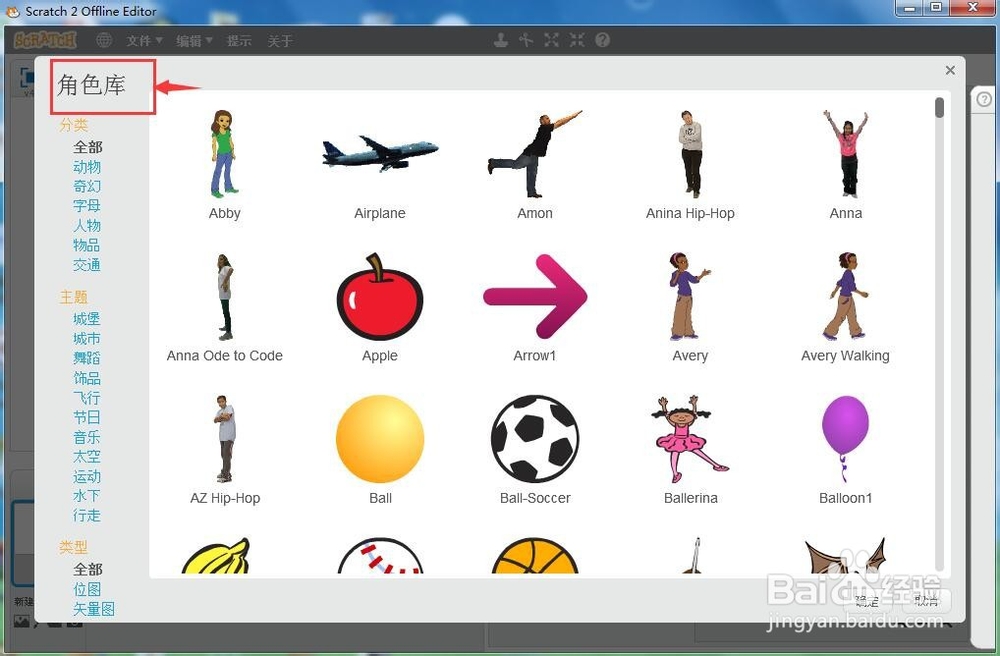Choose the baseball sprite in bottom row

pos(379,556)
